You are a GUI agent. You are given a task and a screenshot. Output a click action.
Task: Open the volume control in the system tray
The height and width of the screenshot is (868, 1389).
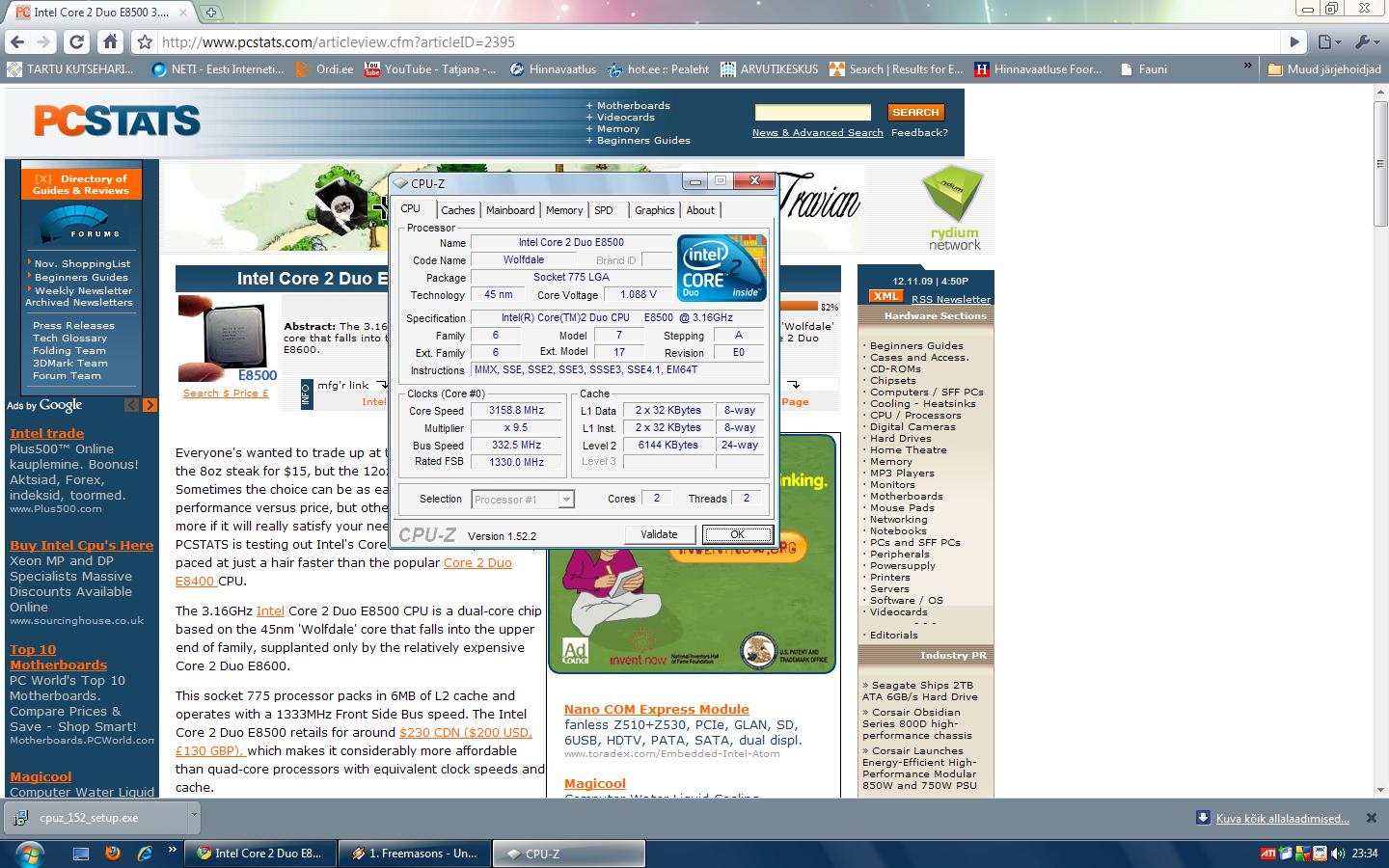pos(1338,854)
